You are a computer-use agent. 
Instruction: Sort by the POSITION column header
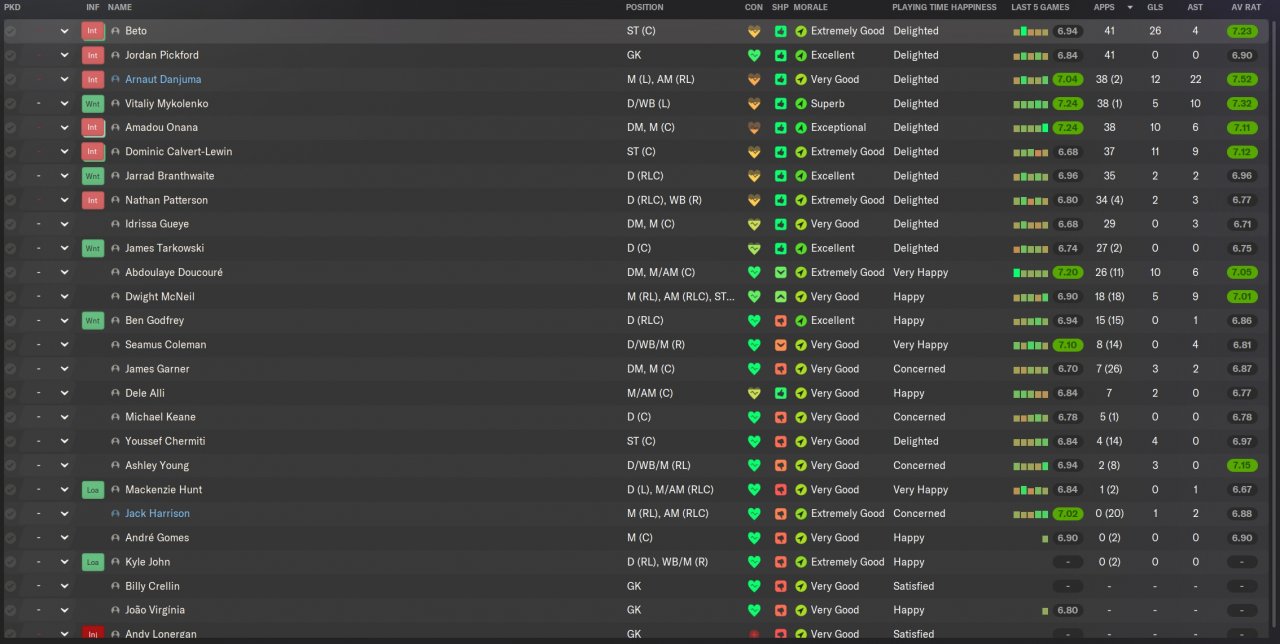point(645,7)
